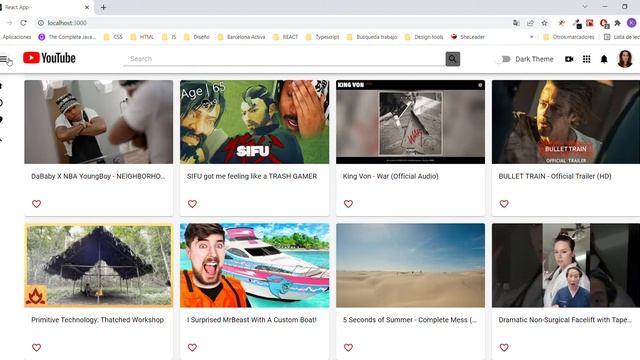640x360 pixels.
Task: Open the CSS bookmarks folder
Action: click(x=113, y=37)
